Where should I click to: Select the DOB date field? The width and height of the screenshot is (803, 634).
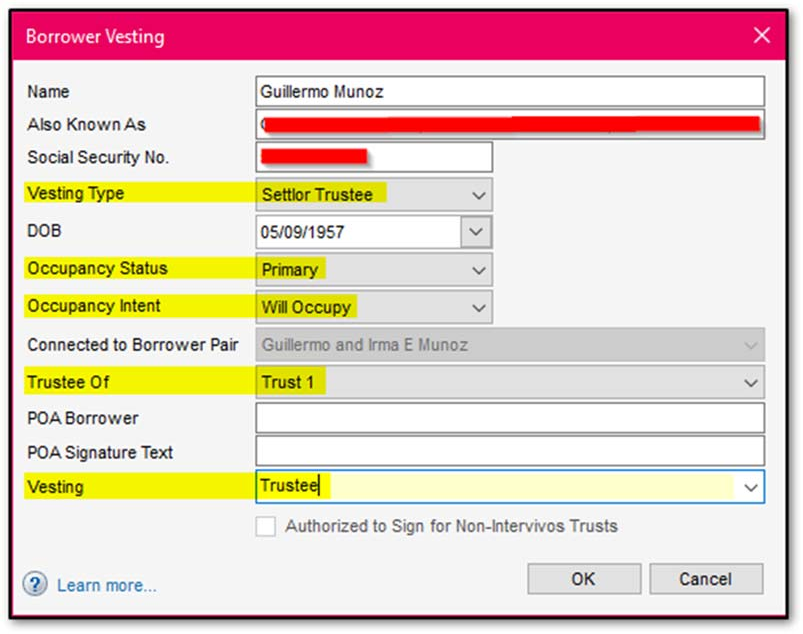[x=355, y=232]
